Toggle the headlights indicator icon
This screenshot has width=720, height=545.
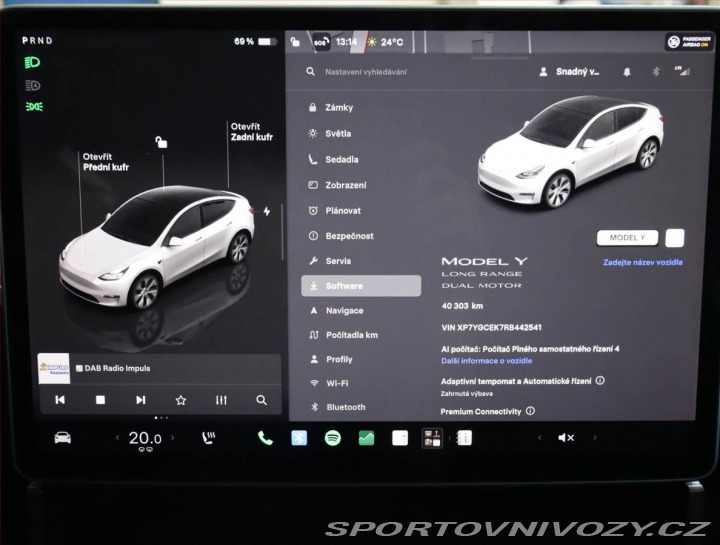point(32,62)
